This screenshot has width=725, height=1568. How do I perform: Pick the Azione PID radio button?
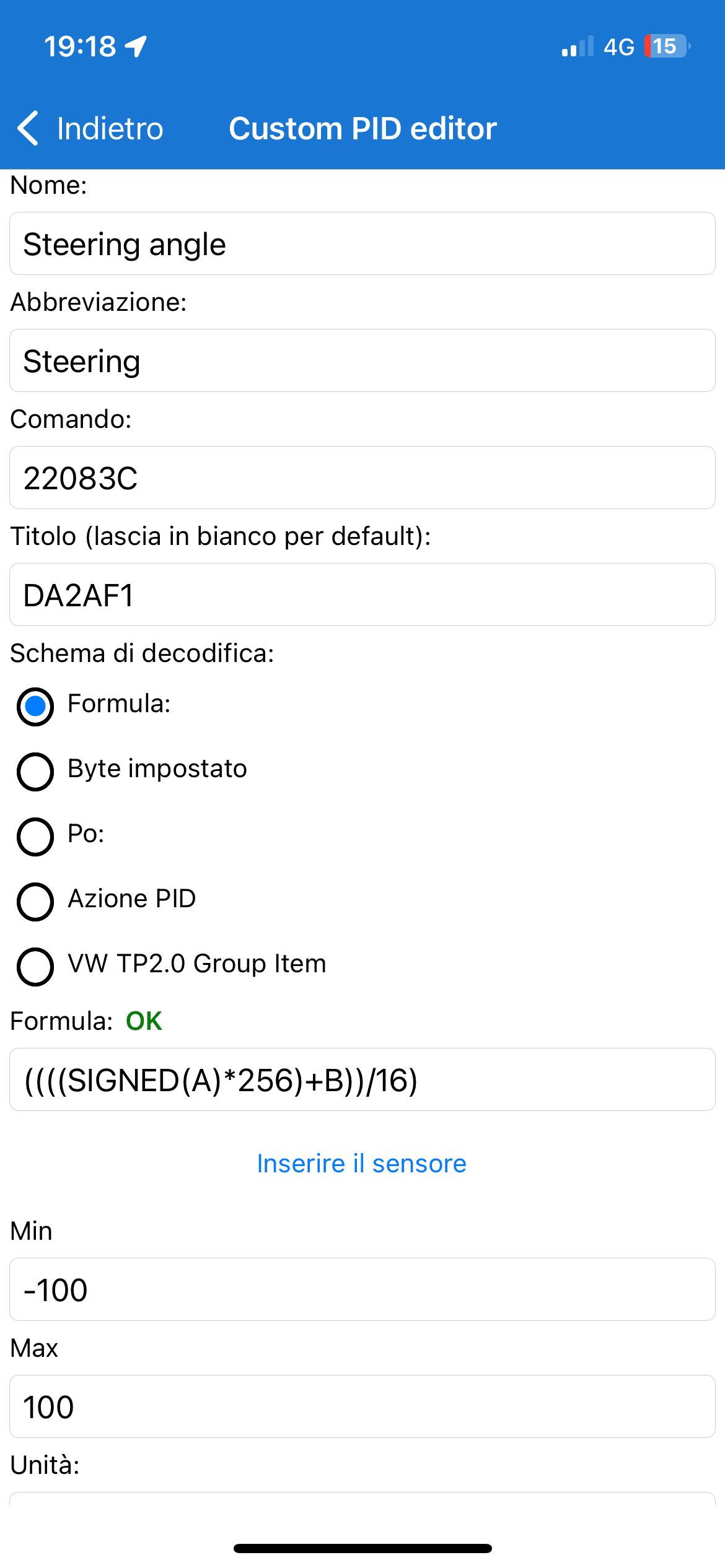point(35,901)
